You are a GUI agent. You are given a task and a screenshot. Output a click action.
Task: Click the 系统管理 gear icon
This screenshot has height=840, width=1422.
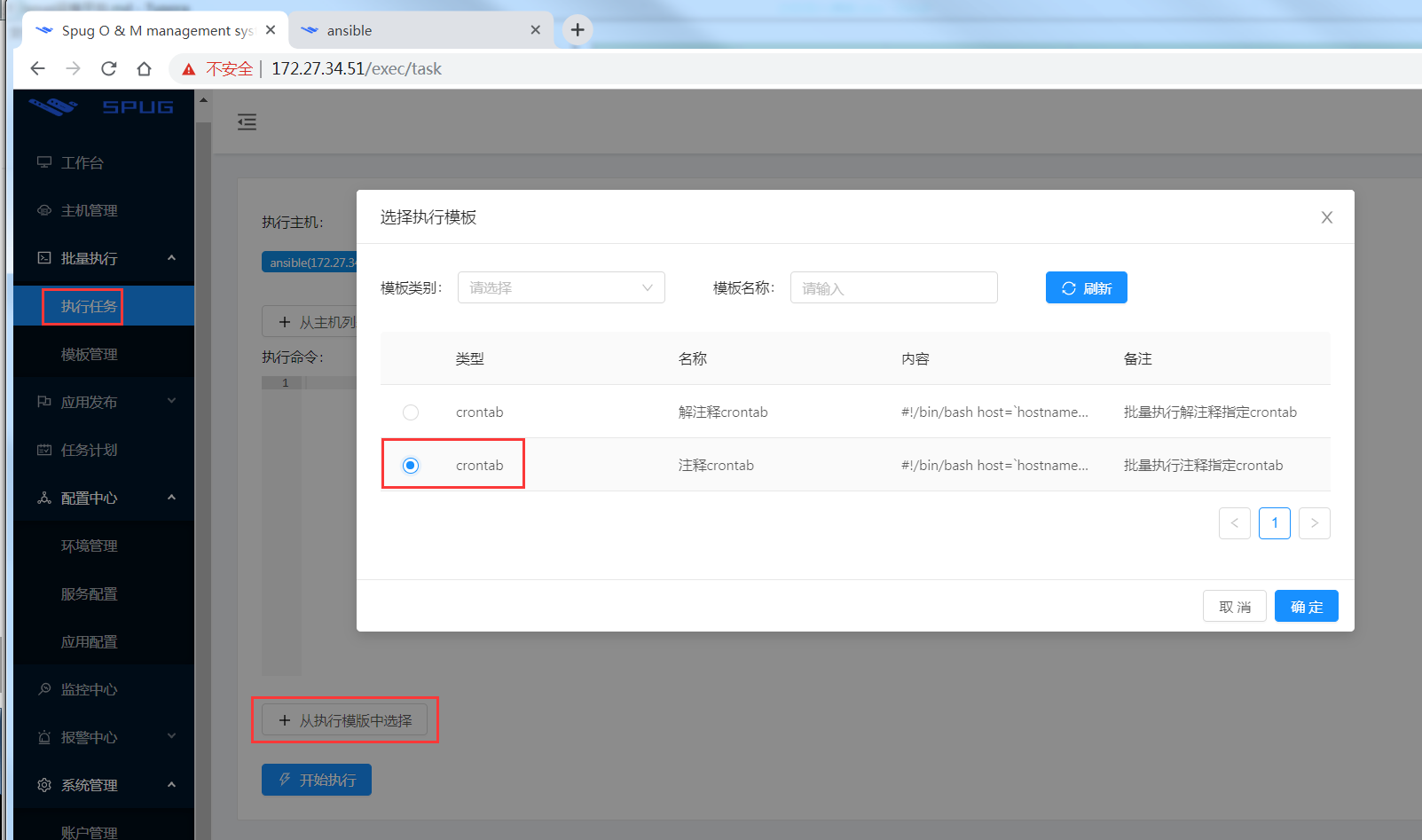point(44,785)
